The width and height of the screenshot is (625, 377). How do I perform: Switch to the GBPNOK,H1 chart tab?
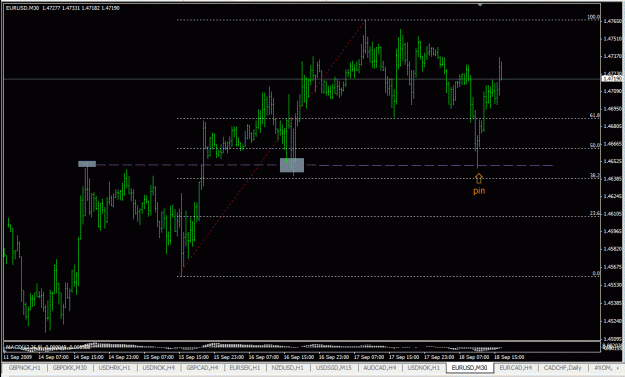click(x=25, y=368)
